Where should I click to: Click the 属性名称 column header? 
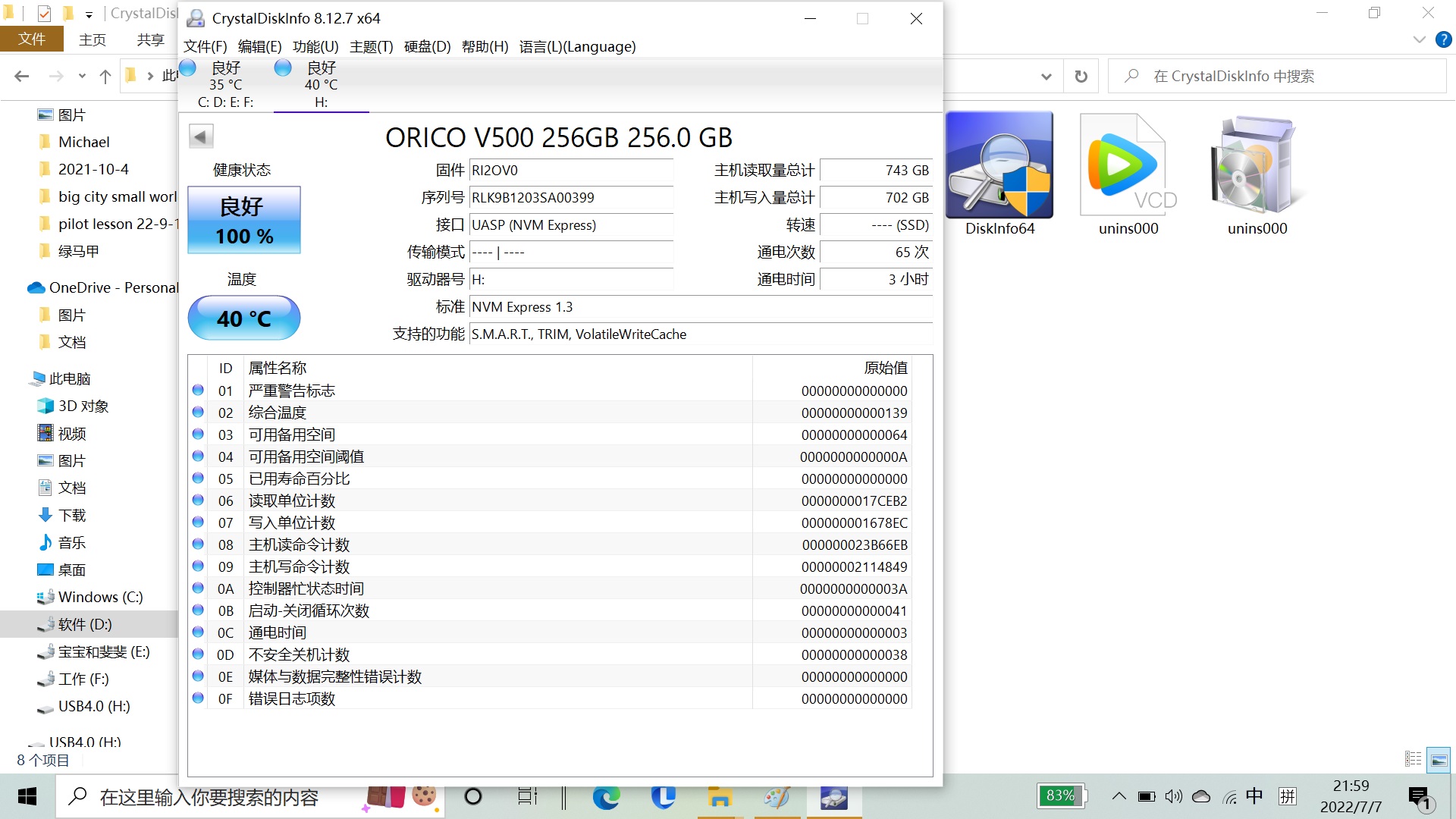point(277,368)
